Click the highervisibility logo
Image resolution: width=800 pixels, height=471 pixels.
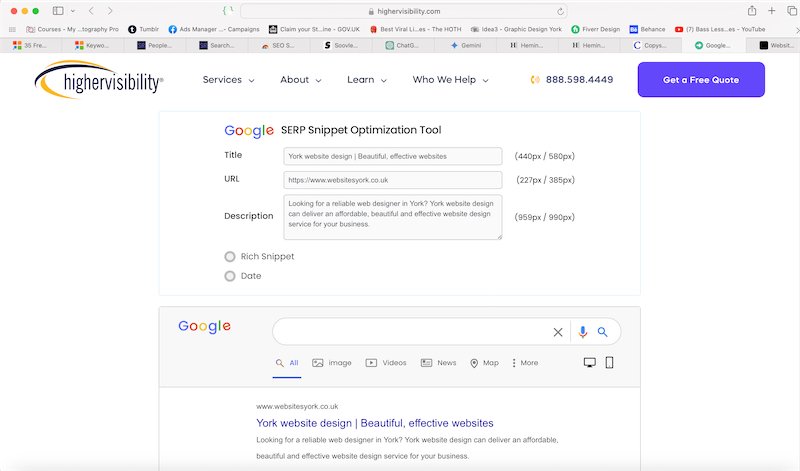[x=98, y=80]
